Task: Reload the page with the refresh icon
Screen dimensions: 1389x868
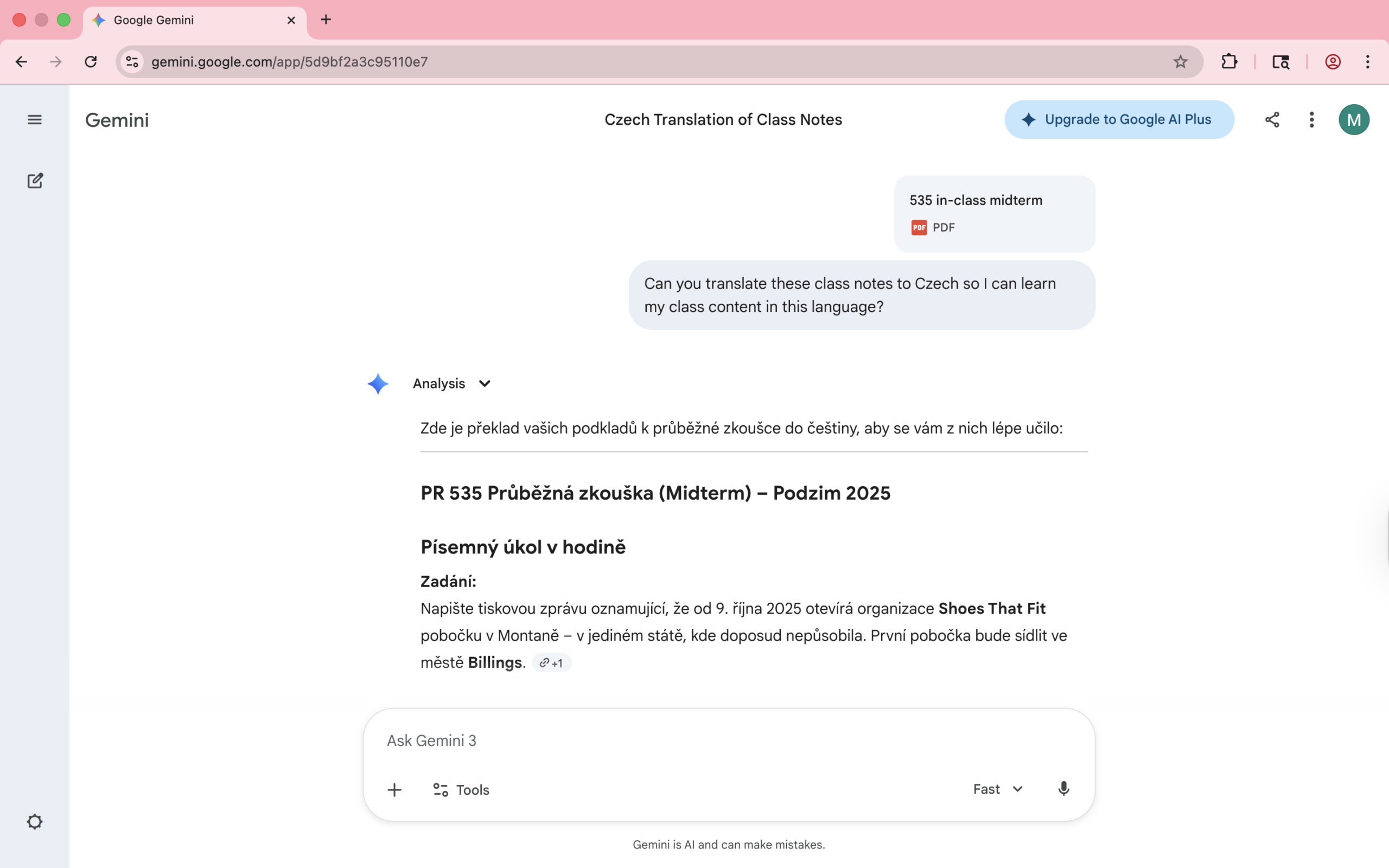Action: [x=91, y=61]
